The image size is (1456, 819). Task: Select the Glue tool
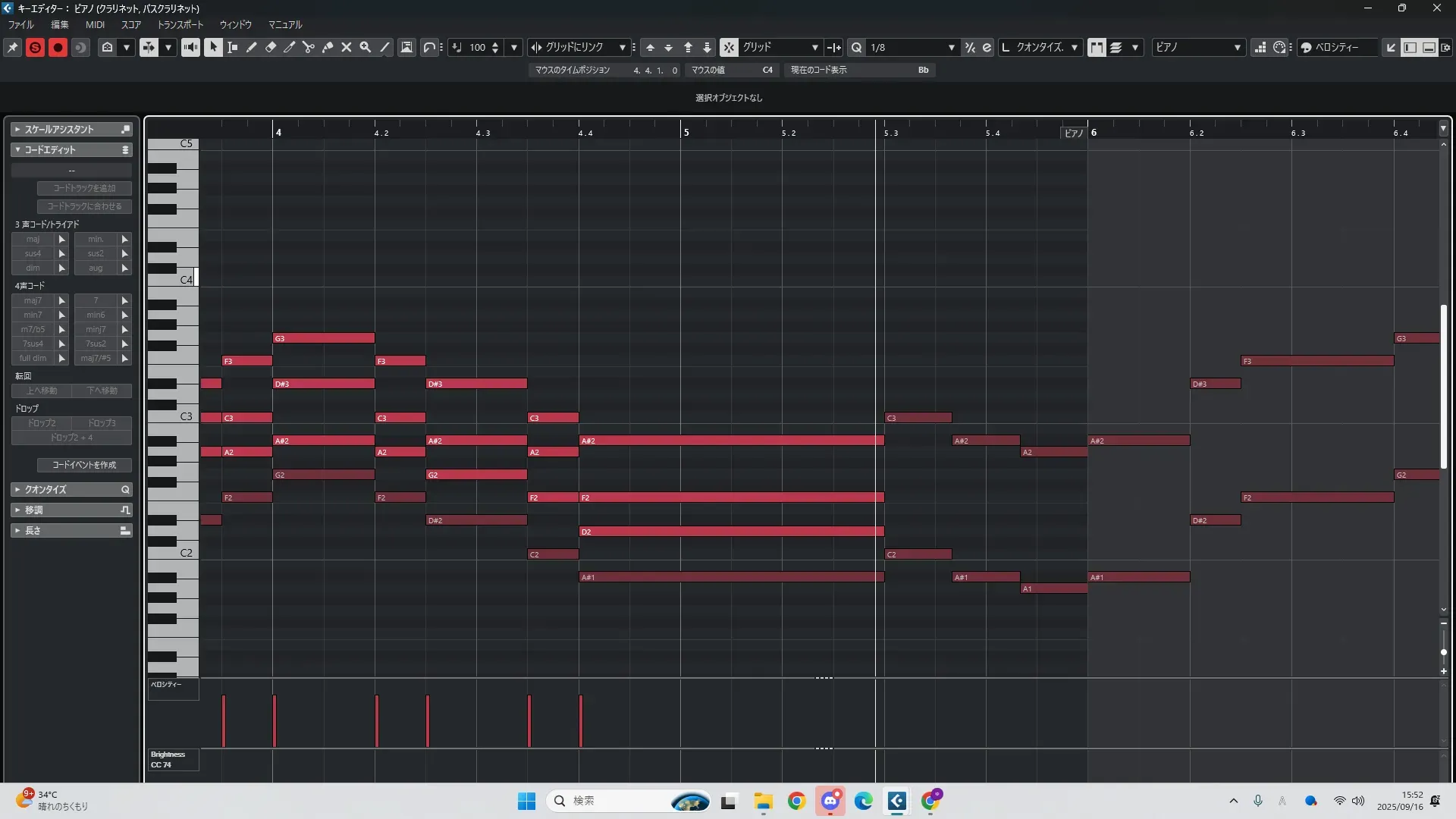[x=328, y=47]
